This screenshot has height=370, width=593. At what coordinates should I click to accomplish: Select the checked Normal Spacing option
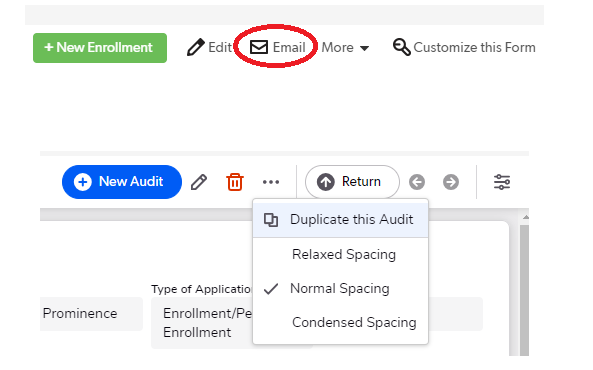pyautogui.click(x=340, y=288)
